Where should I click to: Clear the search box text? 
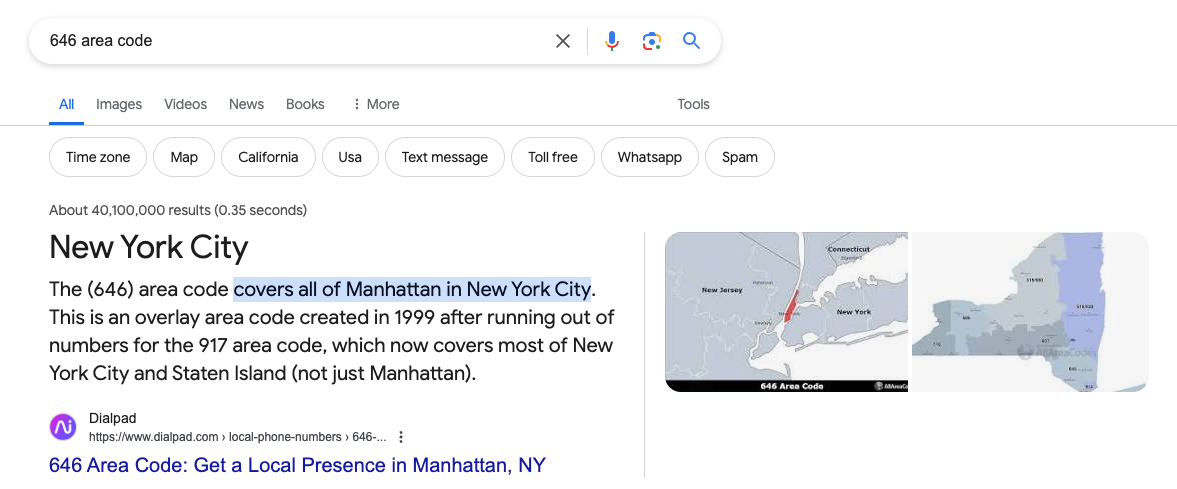click(x=563, y=41)
